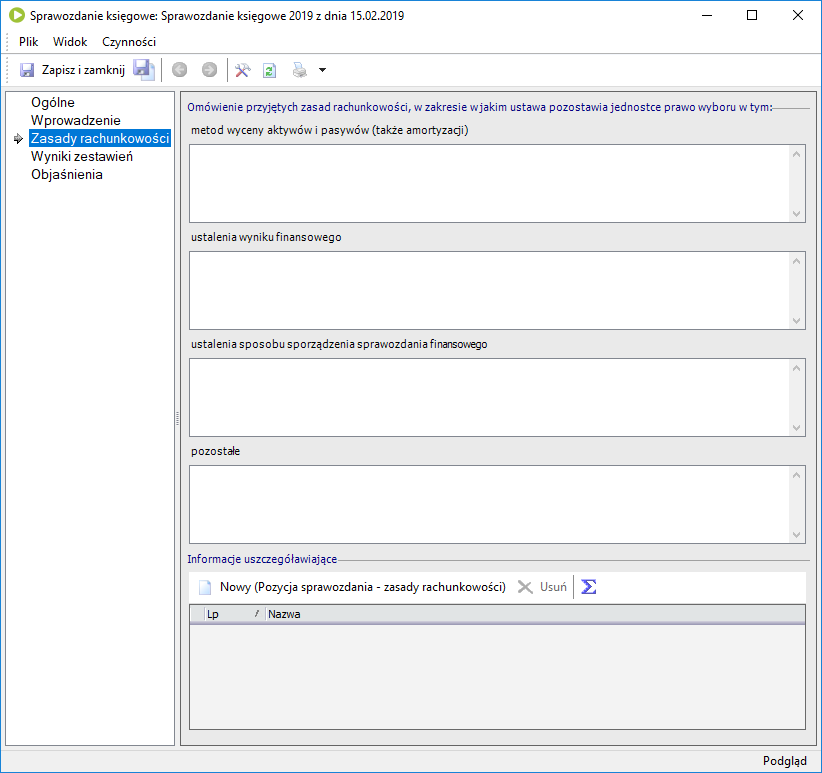Screen dimensions: 822x773
Task: Click the save-all floppy disks icon
Action: pos(144,70)
